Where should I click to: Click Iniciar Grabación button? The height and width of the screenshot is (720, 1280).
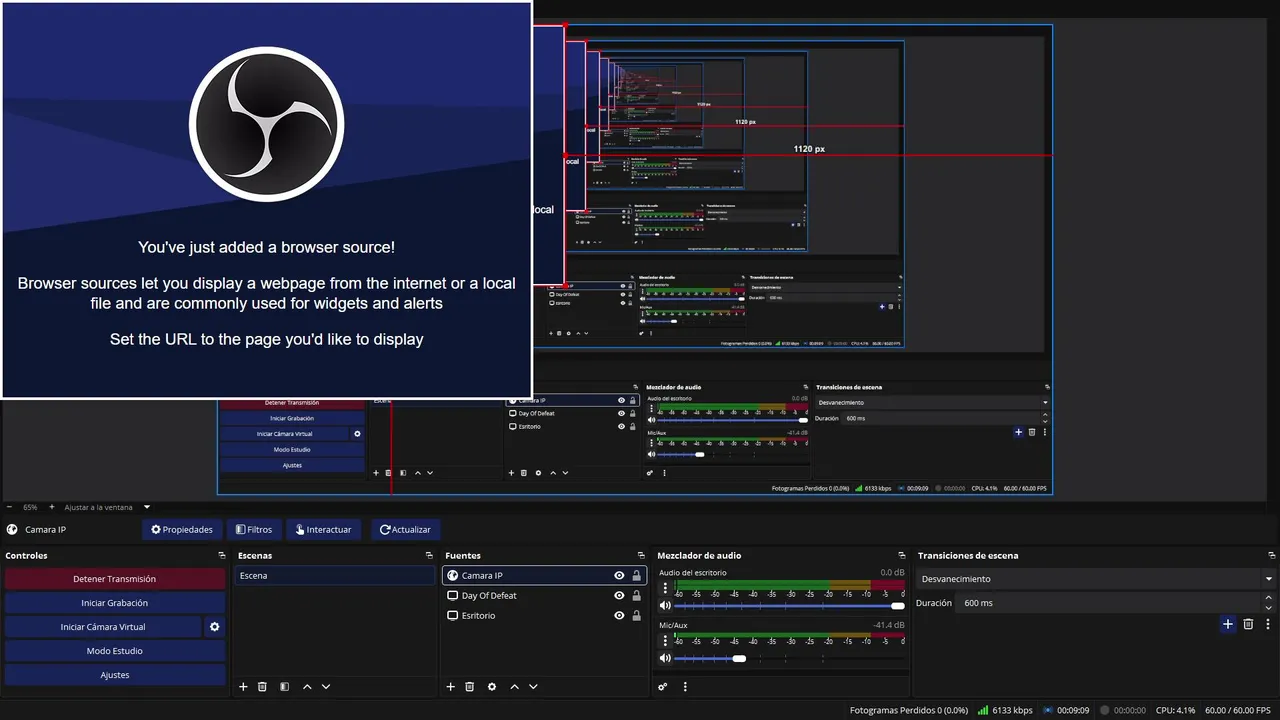pos(114,603)
